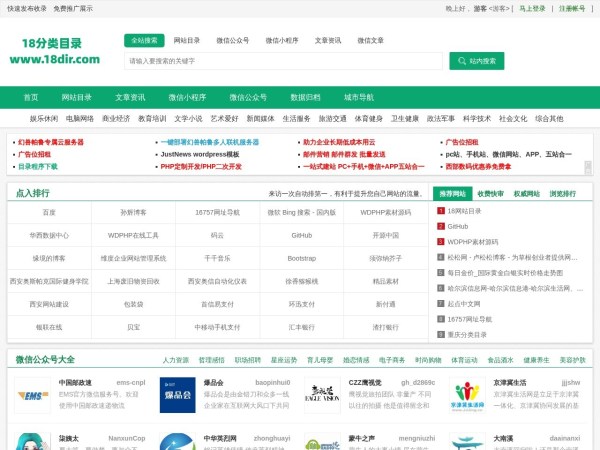Open 千千音乐 grid cell
This screenshot has width=600, height=450.
point(217,258)
